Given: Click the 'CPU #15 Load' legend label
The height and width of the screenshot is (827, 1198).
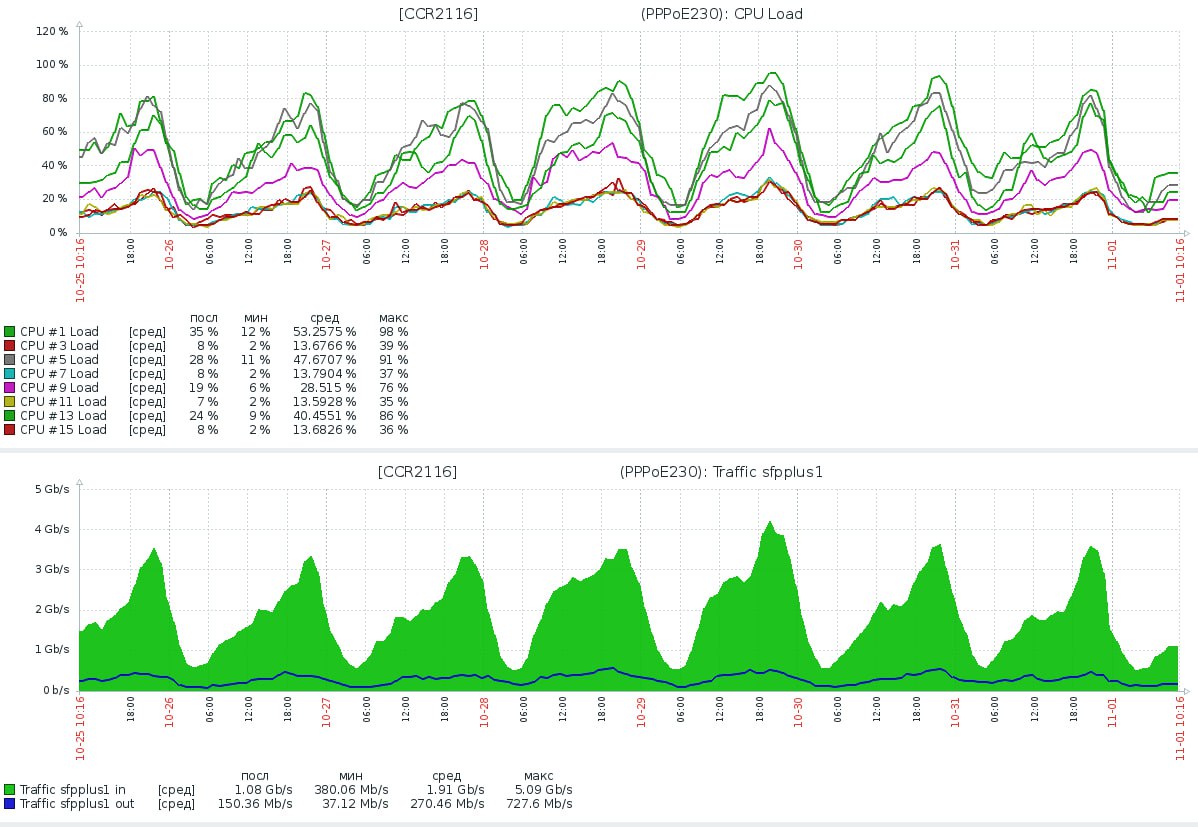Looking at the screenshot, I should pyautogui.click(x=63, y=430).
